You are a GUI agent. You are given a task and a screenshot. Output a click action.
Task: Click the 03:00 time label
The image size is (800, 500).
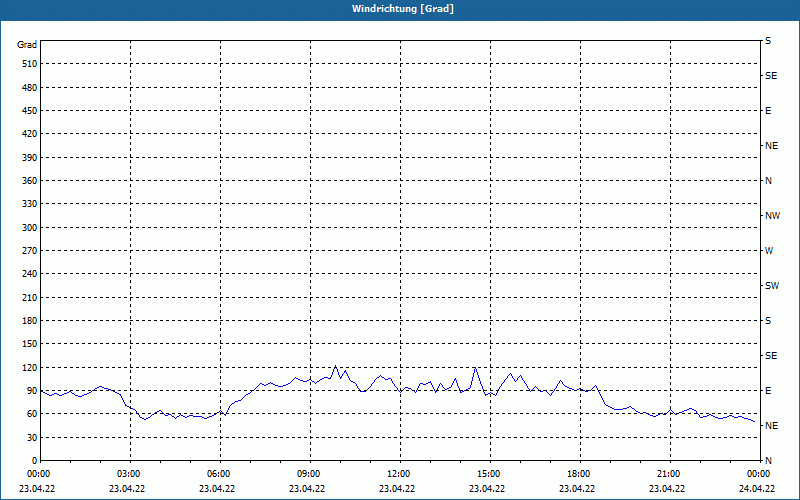point(129,473)
